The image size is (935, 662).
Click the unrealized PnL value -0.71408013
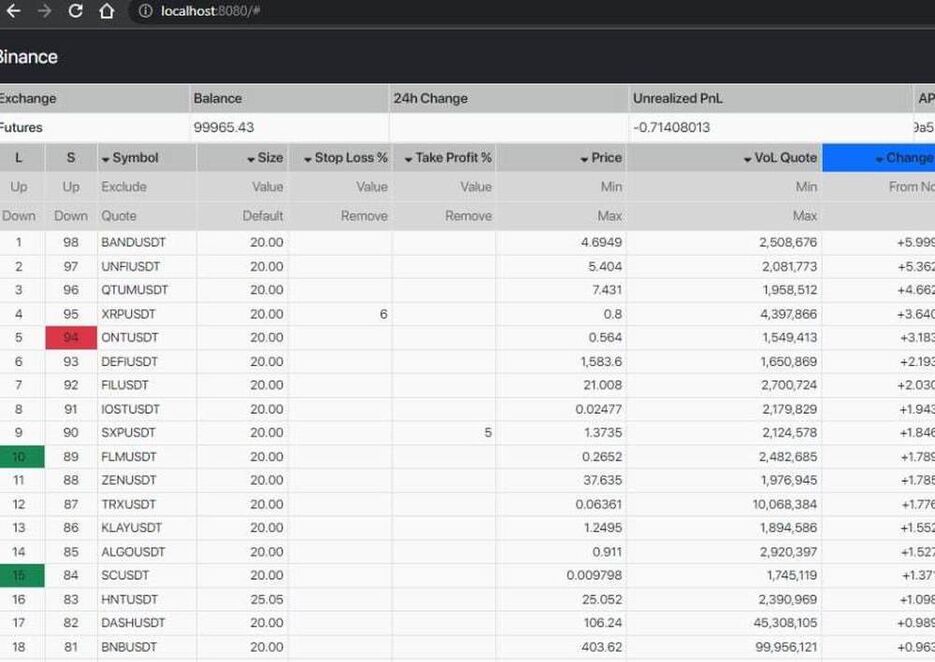coord(671,128)
